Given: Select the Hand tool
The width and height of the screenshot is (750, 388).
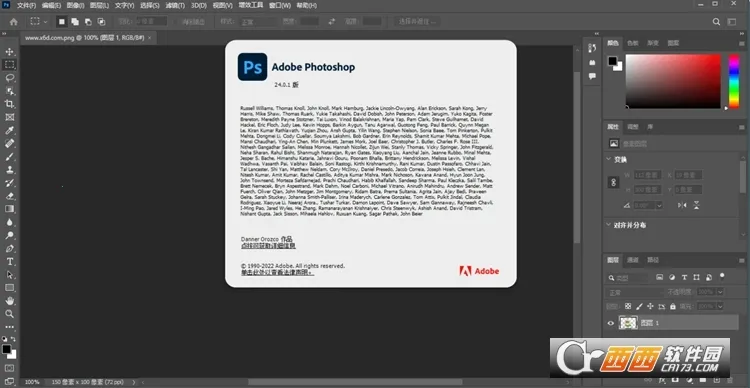Looking at the screenshot, I should pos(10,301).
